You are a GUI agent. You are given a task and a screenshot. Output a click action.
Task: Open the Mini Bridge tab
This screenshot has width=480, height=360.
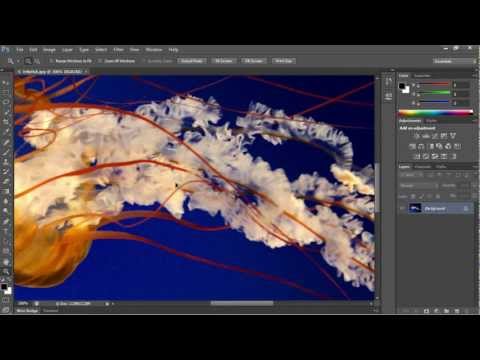27,310
